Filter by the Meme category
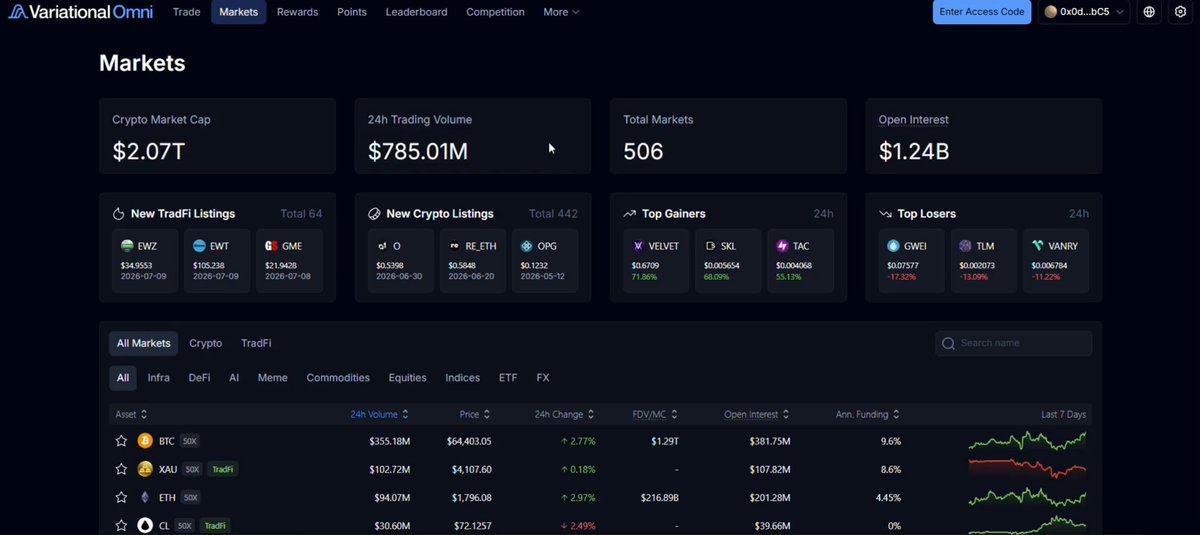The width and height of the screenshot is (1200, 535). (x=273, y=378)
